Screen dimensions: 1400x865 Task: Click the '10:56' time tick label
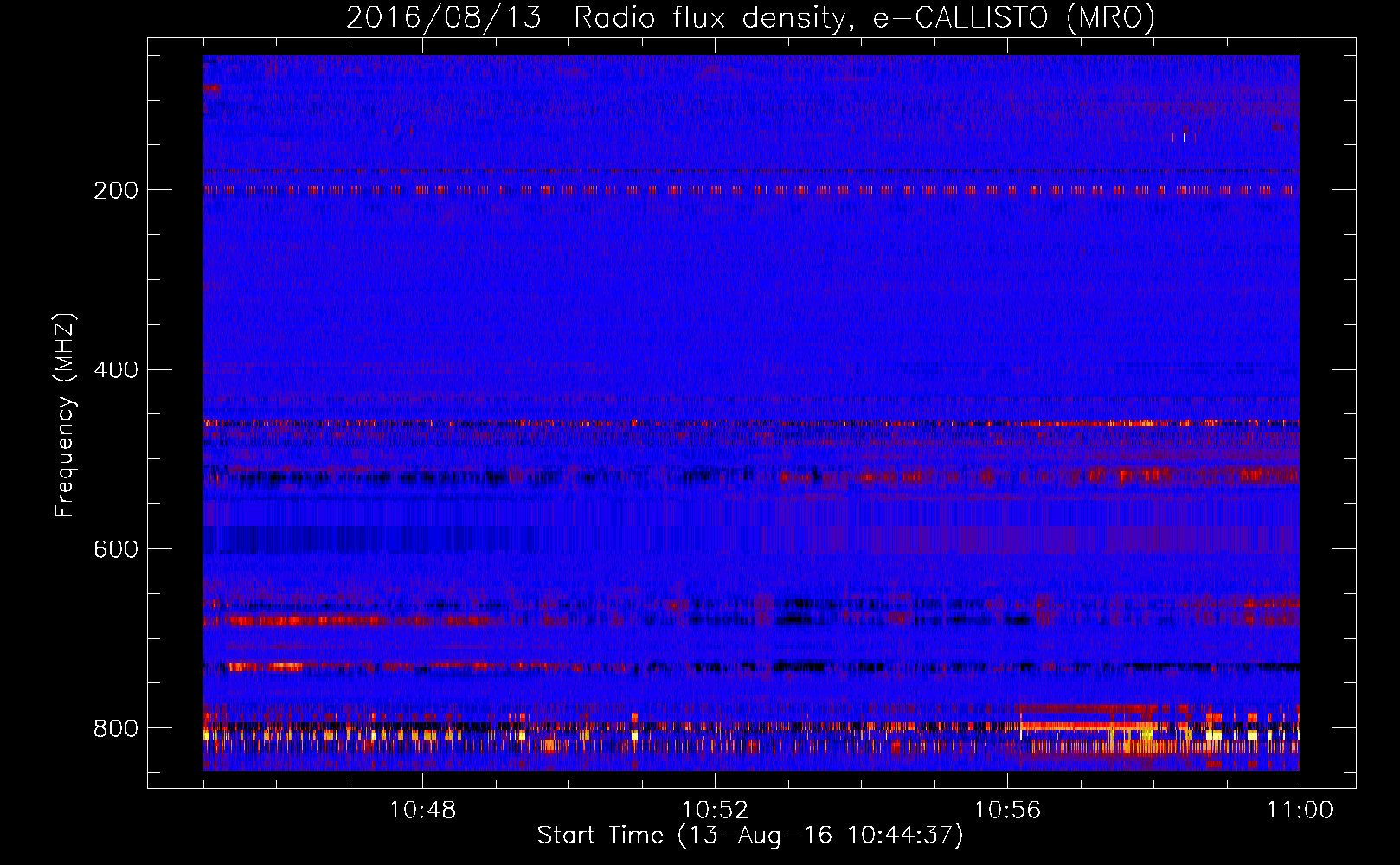(x=1007, y=811)
